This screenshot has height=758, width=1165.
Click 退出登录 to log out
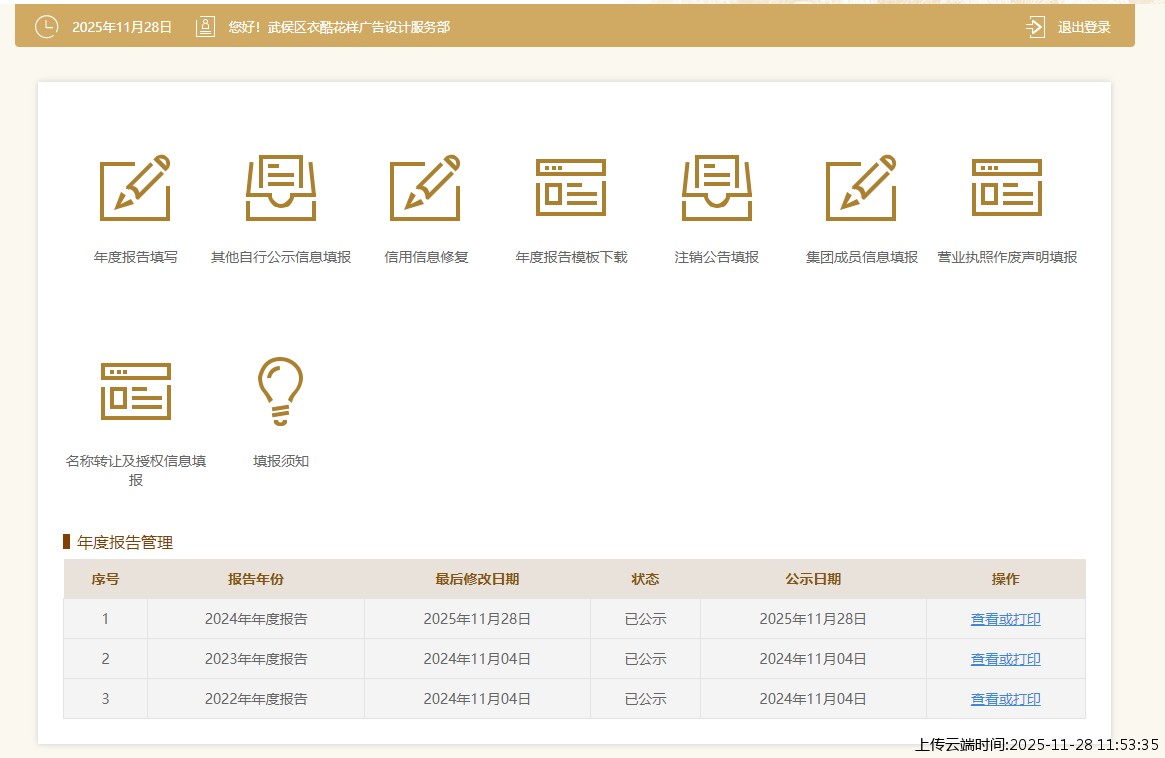click(x=1084, y=27)
